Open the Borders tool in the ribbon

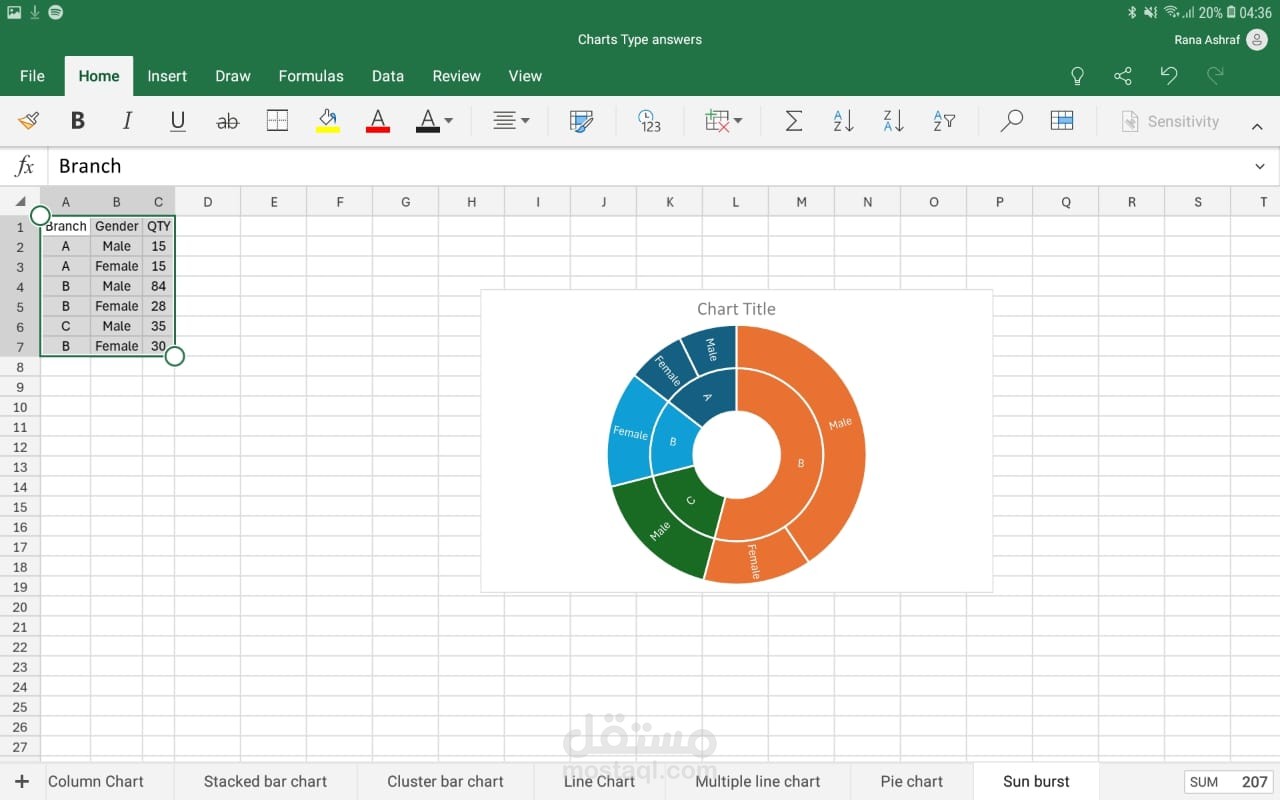coord(277,121)
